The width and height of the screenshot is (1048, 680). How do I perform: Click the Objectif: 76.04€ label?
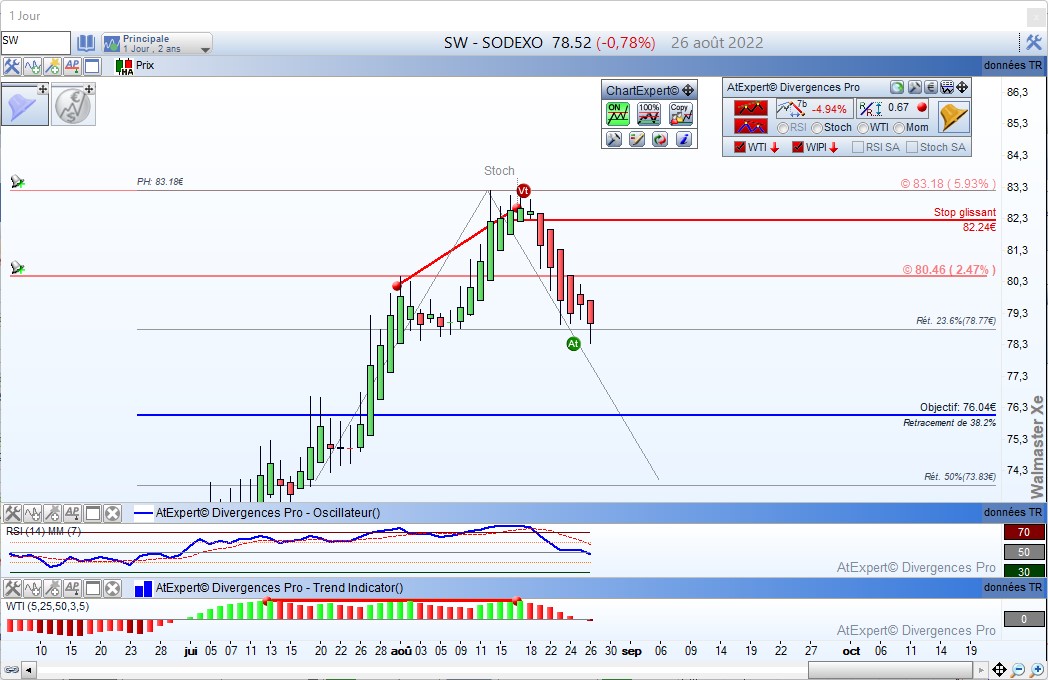click(x=958, y=407)
